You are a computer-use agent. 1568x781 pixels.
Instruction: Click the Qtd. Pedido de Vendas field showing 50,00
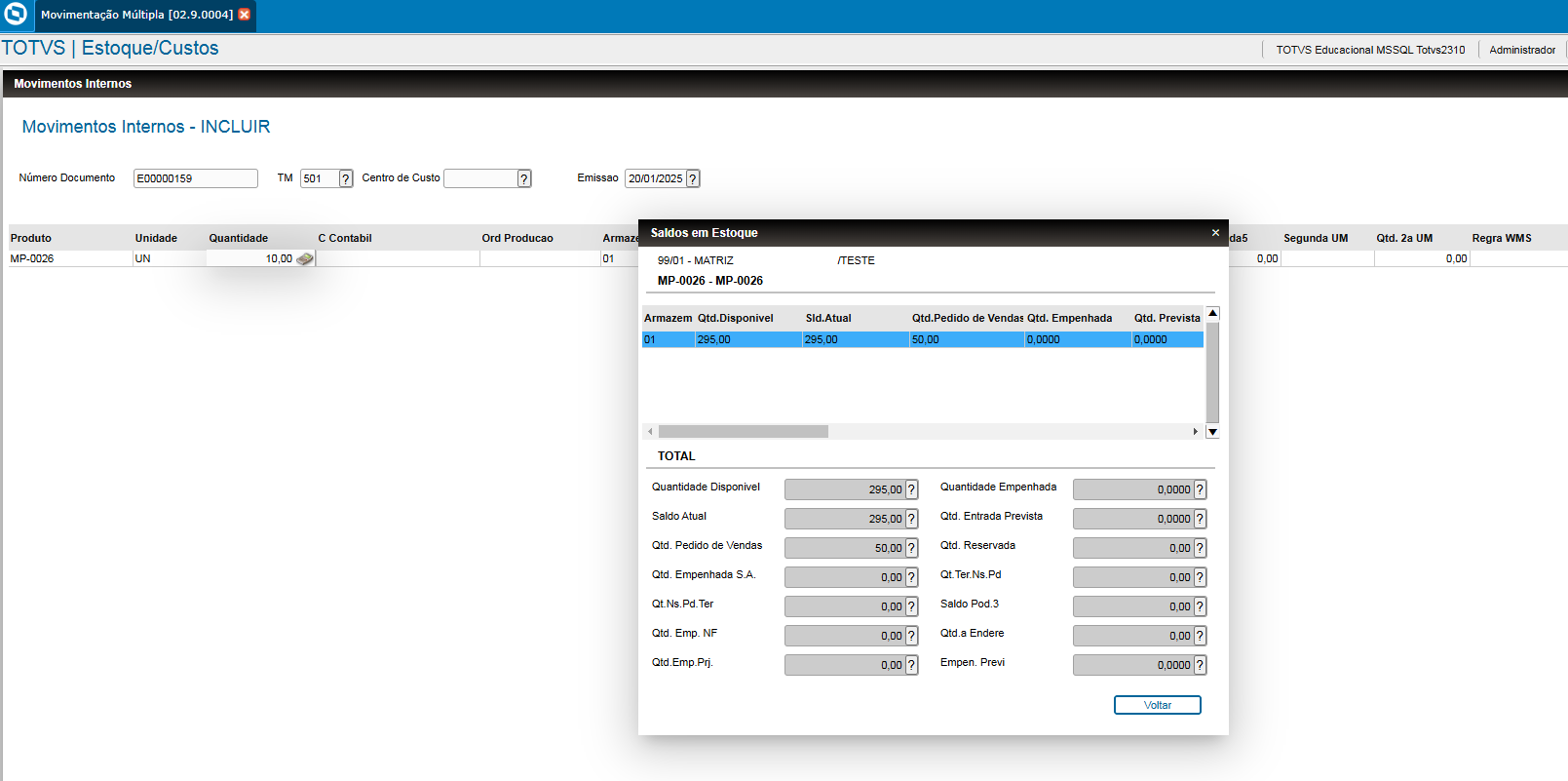[x=845, y=548]
